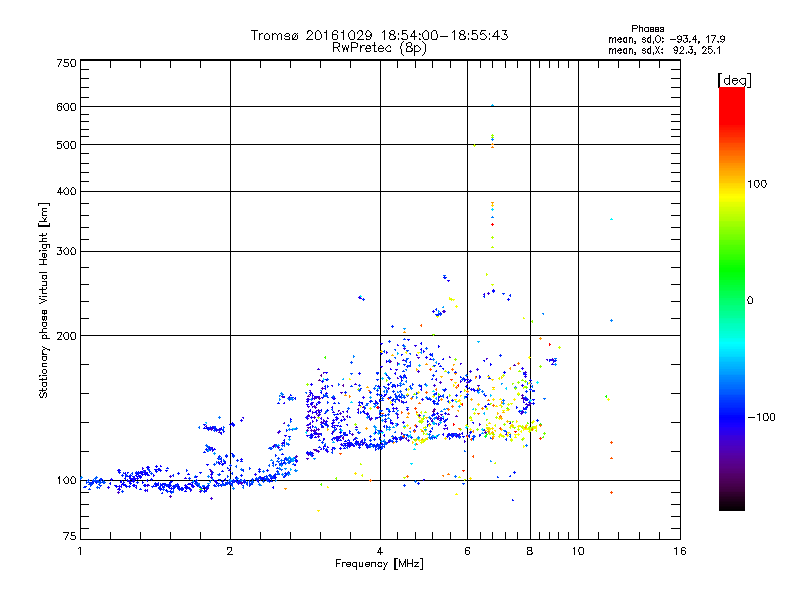Click the 'mean, sd,X: 92.3, 25.1' statistics line
This screenshot has height=600, width=800.
[x=664, y=50]
